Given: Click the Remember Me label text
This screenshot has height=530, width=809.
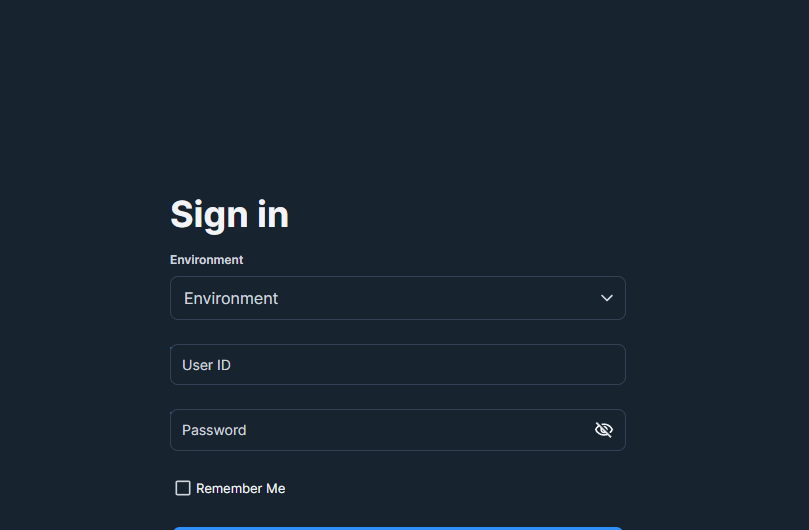Looking at the screenshot, I should pyautogui.click(x=240, y=488).
